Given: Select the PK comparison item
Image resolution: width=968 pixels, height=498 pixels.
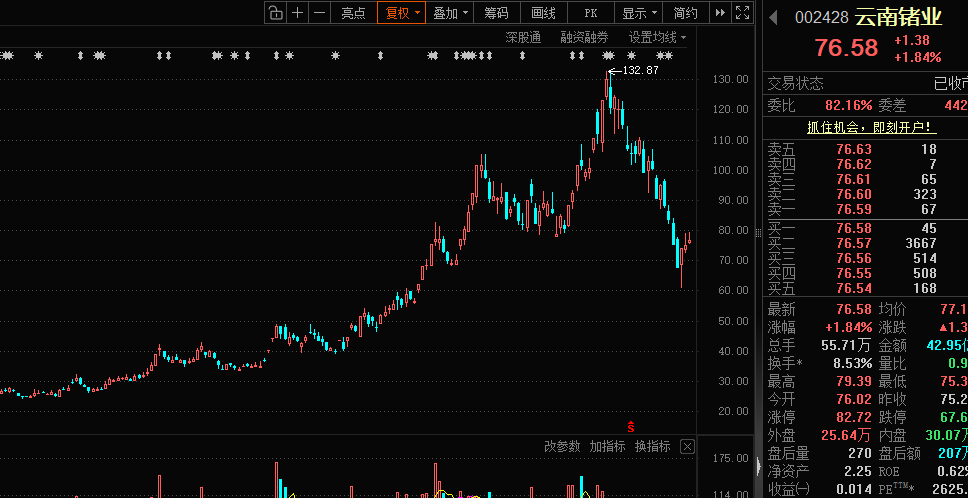Looking at the screenshot, I should (x=591, y=13).
